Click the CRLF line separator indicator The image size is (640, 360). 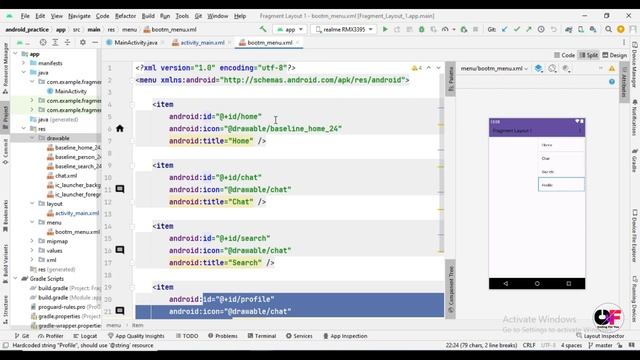(x=529, y=345)
